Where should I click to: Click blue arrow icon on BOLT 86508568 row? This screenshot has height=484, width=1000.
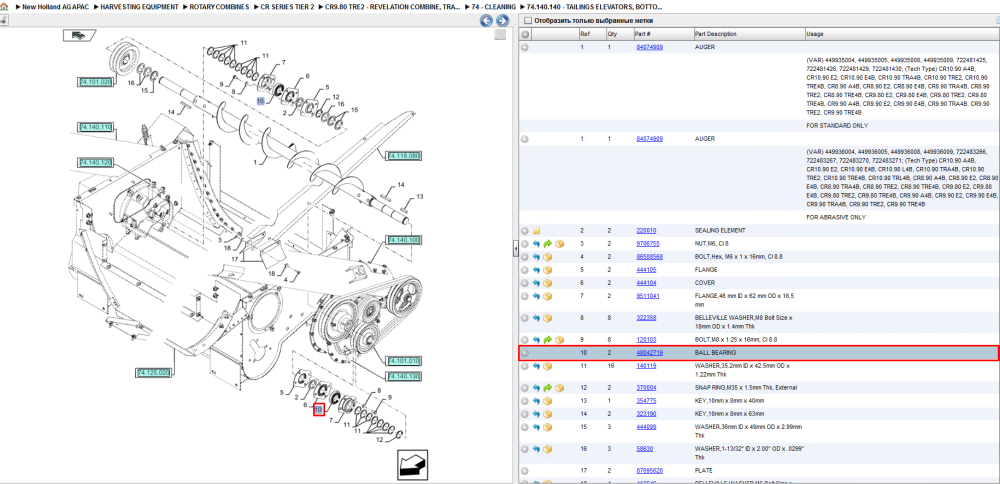pos(536,257)
